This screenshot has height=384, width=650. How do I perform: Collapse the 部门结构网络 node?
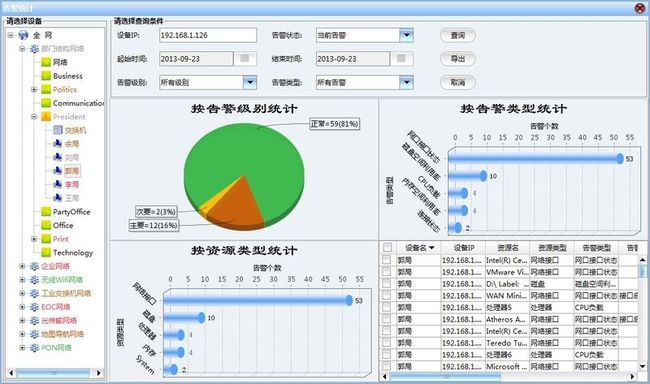(x=22, y=49)
